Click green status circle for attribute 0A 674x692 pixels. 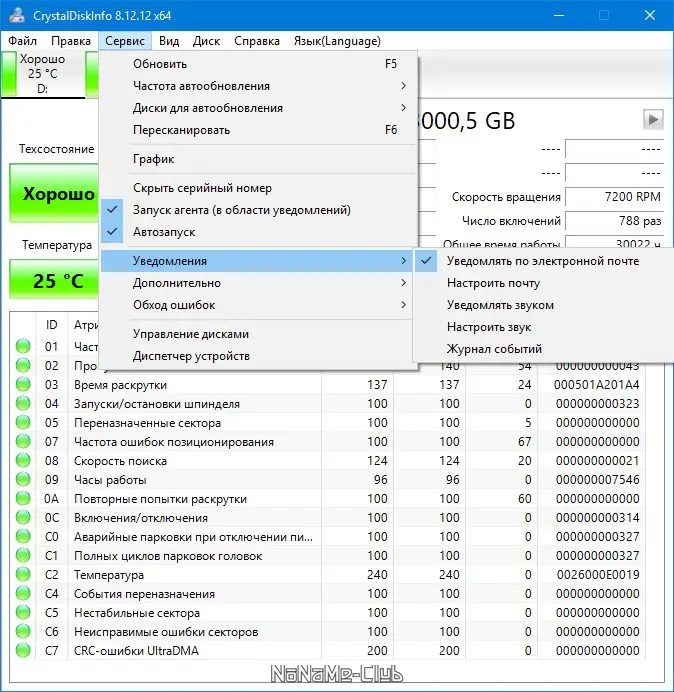23,498
